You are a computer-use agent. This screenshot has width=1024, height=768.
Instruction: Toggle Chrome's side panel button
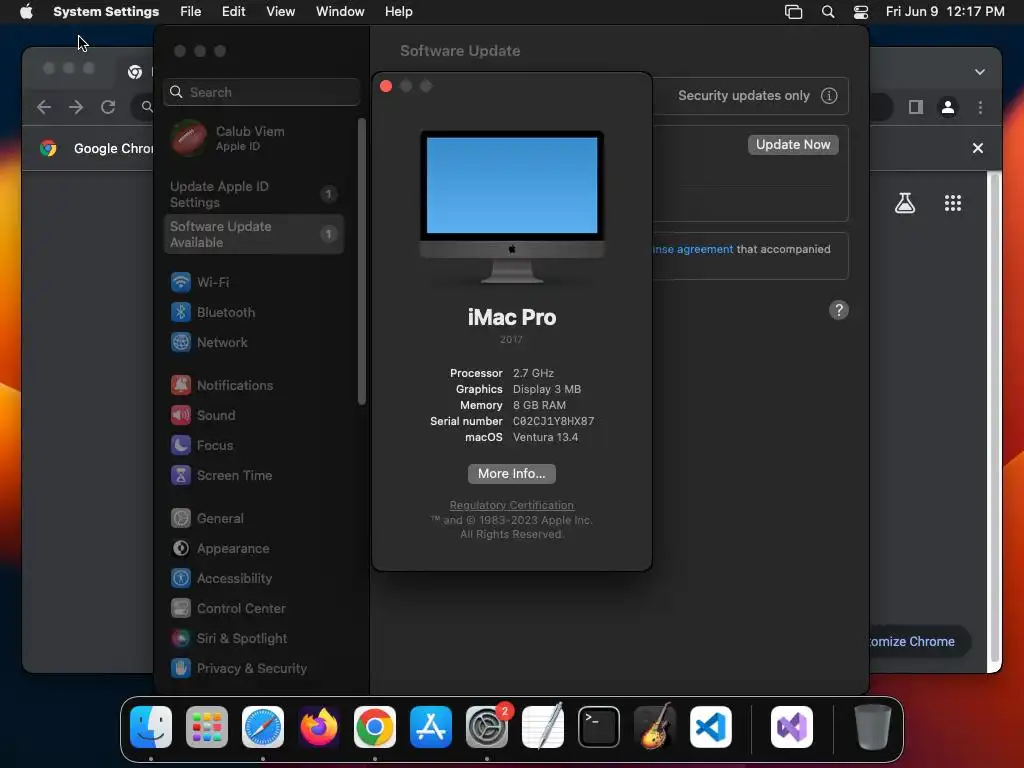coord(916,107)
